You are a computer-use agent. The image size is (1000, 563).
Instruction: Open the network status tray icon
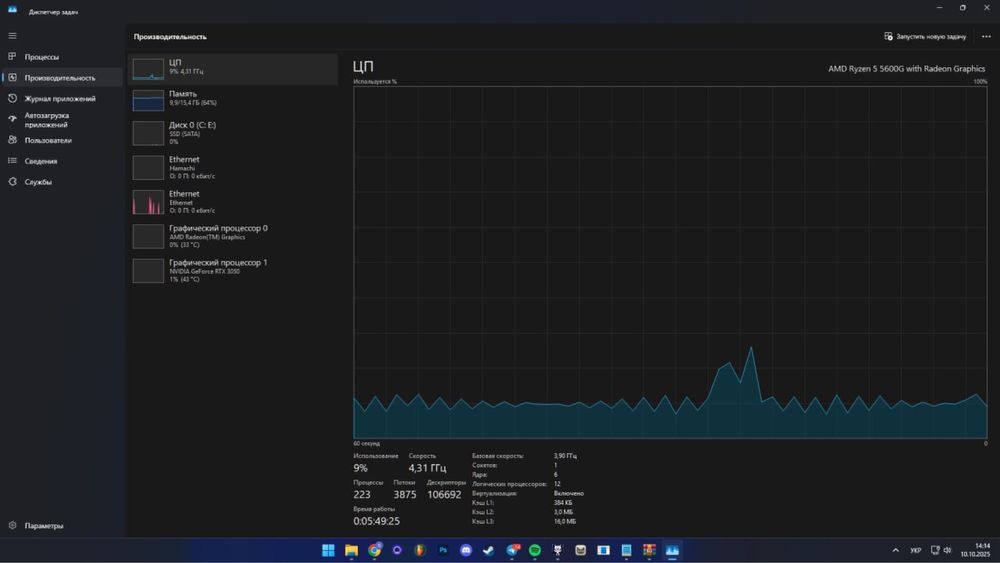point(935,550)
